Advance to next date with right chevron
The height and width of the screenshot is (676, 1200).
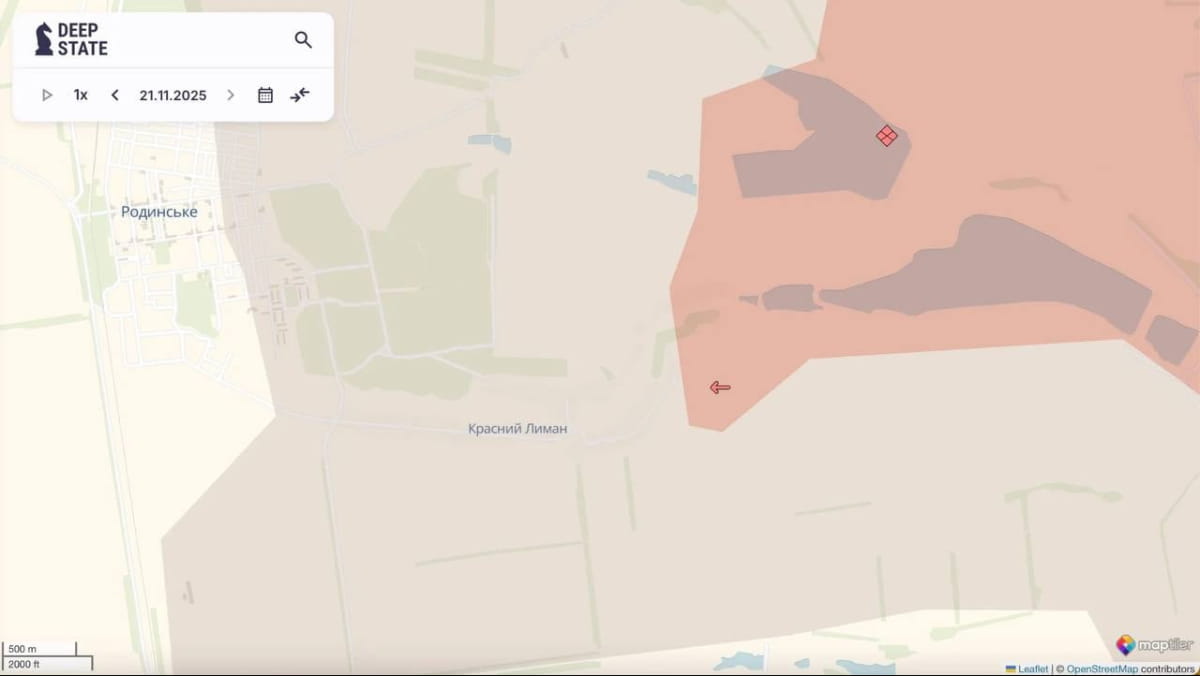coord(231,95)
